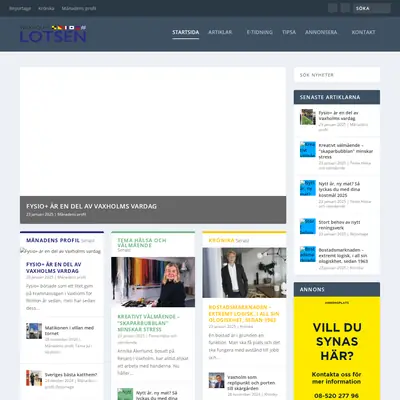
Task: Open Nytt år, ny mat link in Tema hälsa card
Action: 157,395
